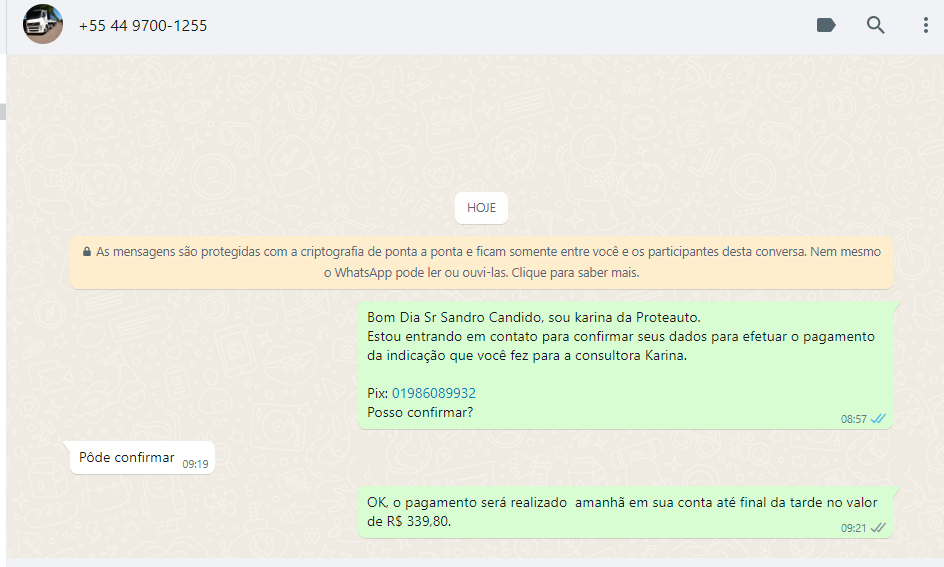Click the 08:57 timestamp on first message
944x567 pixels.
coord(853,419)
